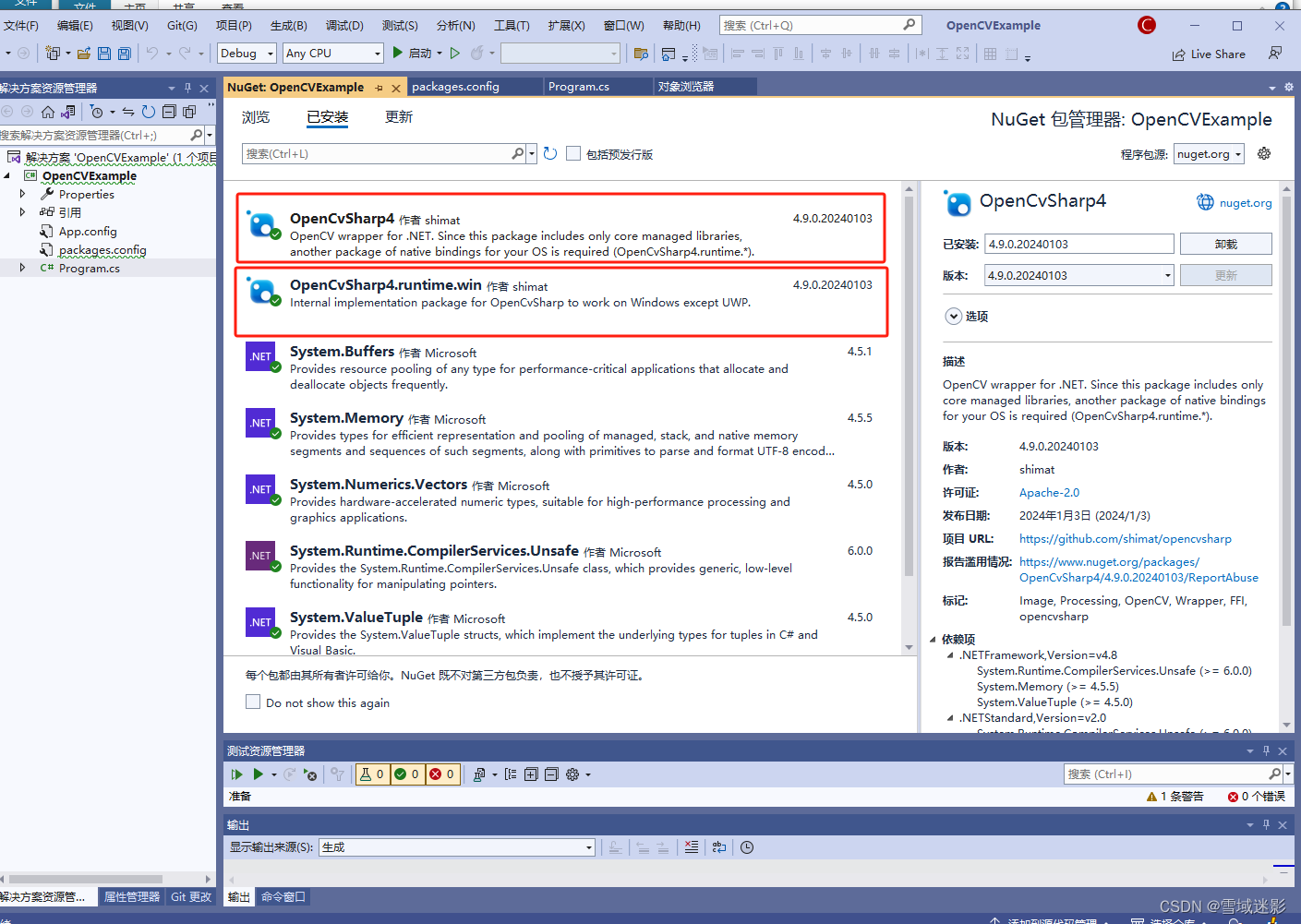Click the package details vertical scrollbar
This screenshot has width=1301, height=924.
1286,410
